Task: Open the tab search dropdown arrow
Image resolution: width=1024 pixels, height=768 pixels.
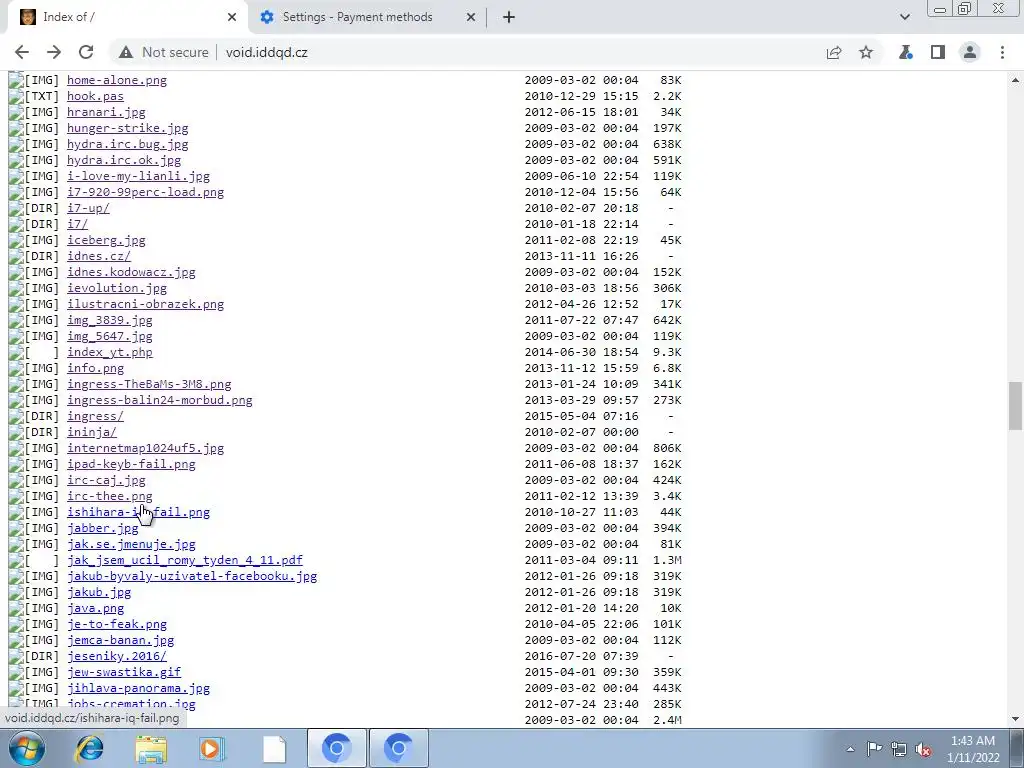Action: pos(904,17)
